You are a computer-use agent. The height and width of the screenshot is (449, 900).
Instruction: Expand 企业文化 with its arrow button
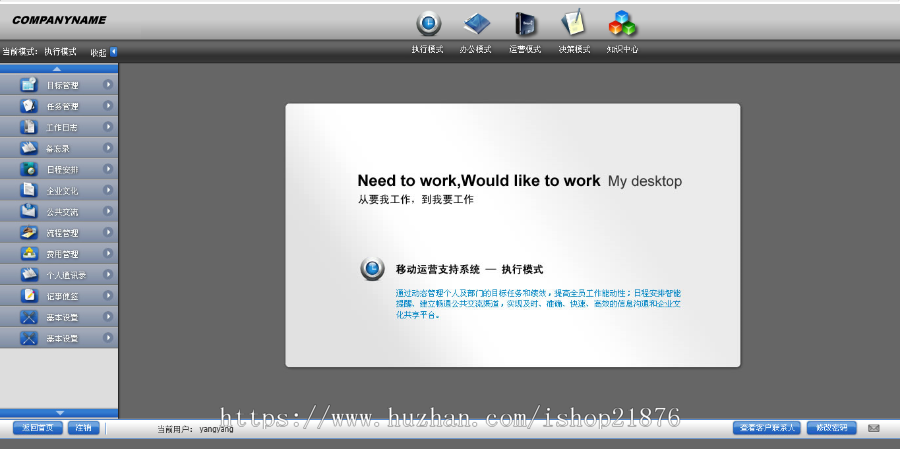coord(108,190)
